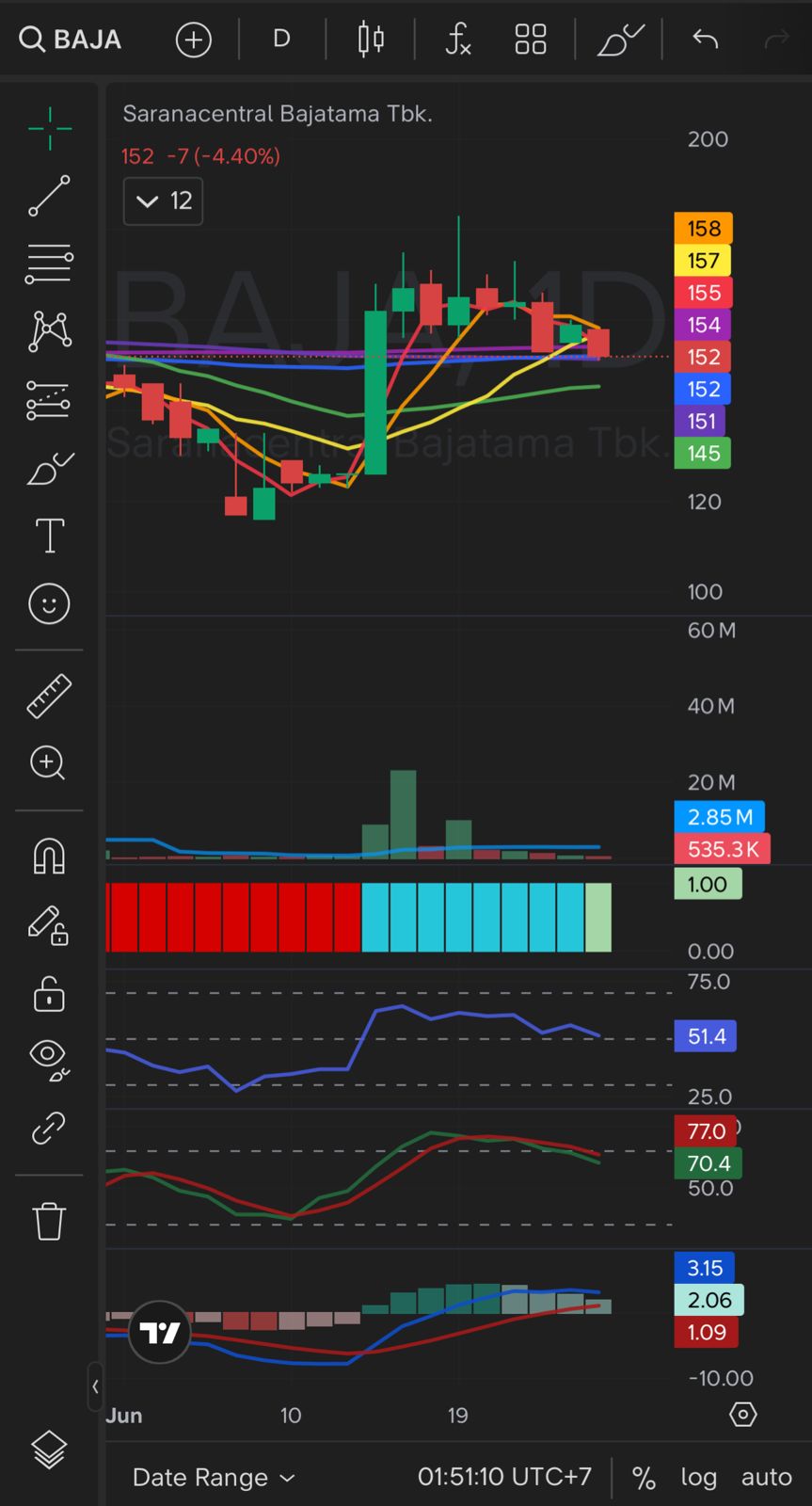The image size is (812, 1506).
Task: Select the Fibonacci retracement tool
Action: pyautogui.click(x=49, y=264)
